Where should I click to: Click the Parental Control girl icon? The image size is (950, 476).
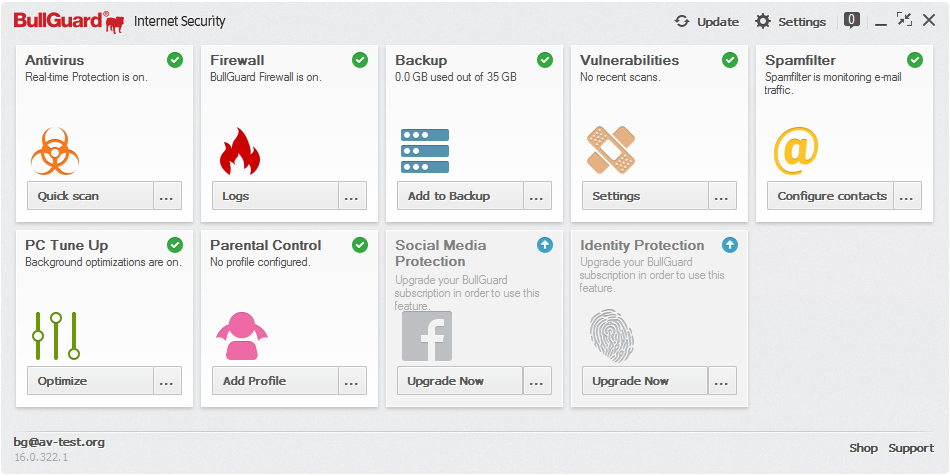tap(241, 336)
